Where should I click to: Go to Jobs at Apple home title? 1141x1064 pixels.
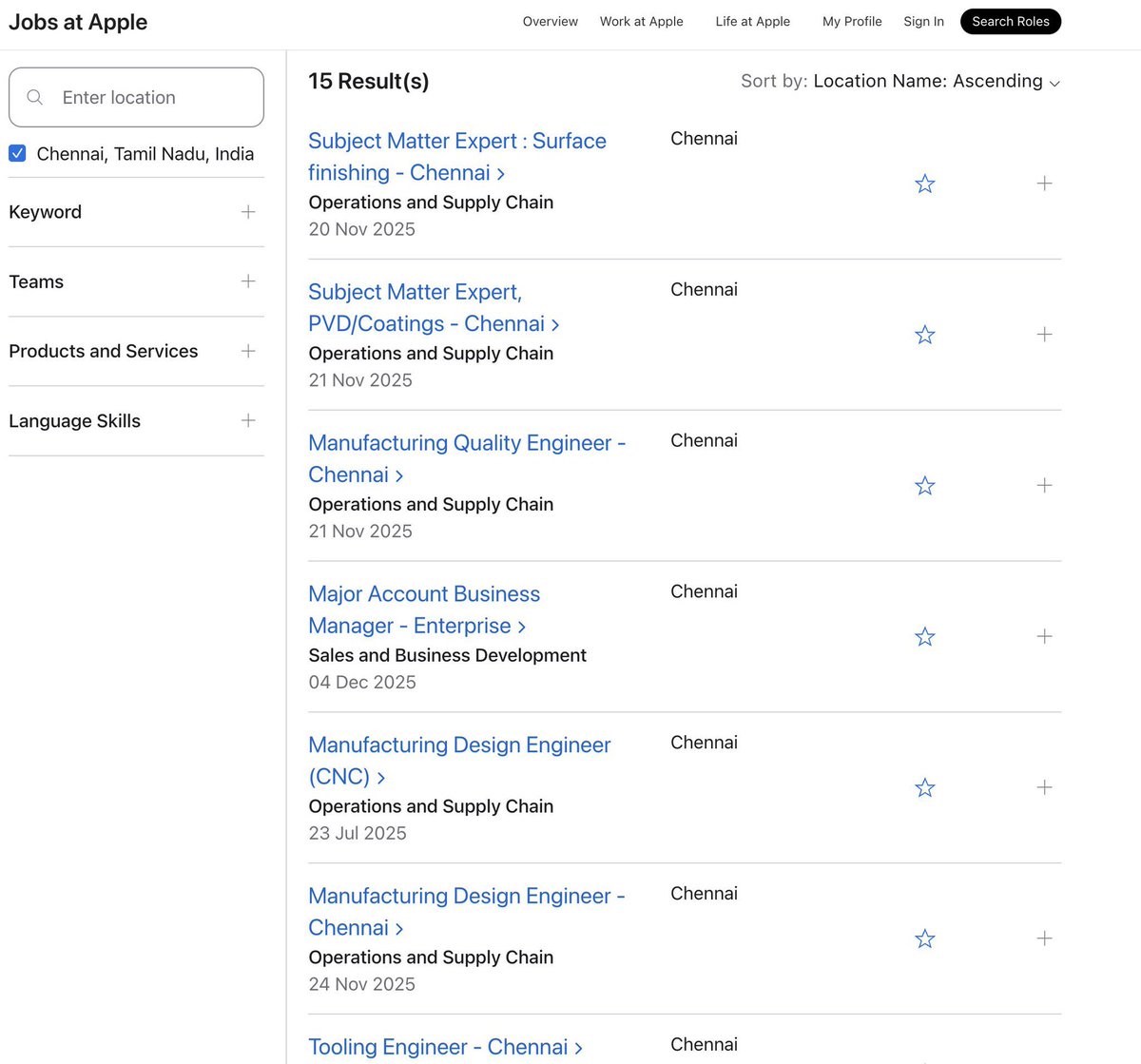[78, 22]
